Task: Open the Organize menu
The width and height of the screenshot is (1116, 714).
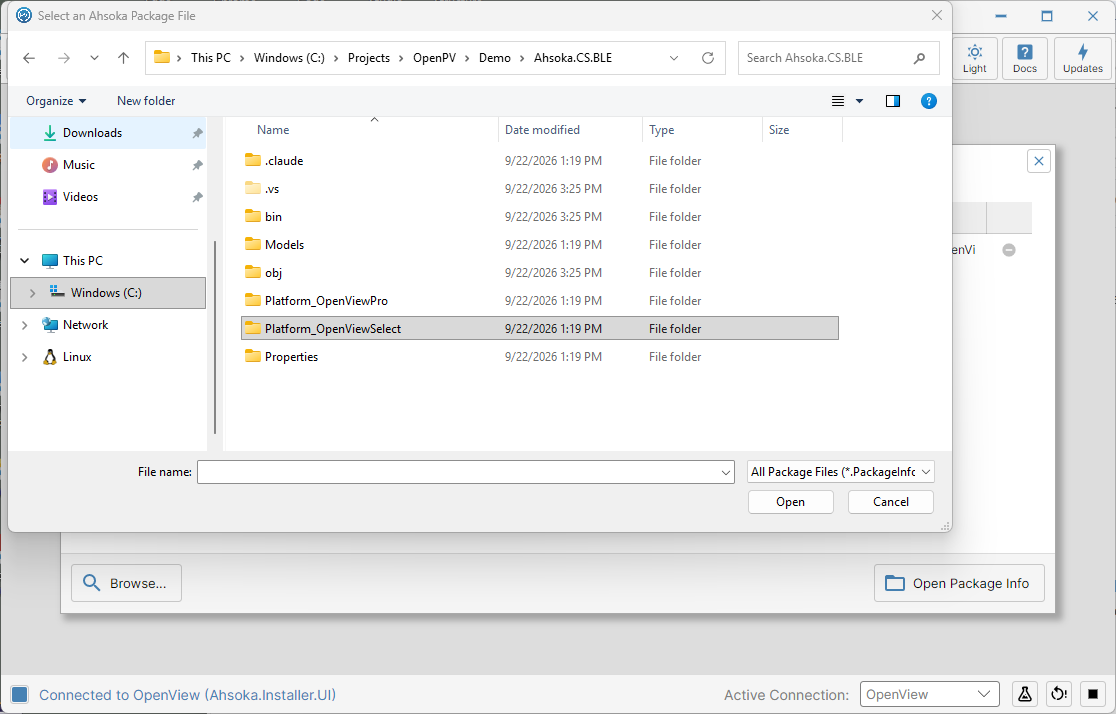Action: 56,101
